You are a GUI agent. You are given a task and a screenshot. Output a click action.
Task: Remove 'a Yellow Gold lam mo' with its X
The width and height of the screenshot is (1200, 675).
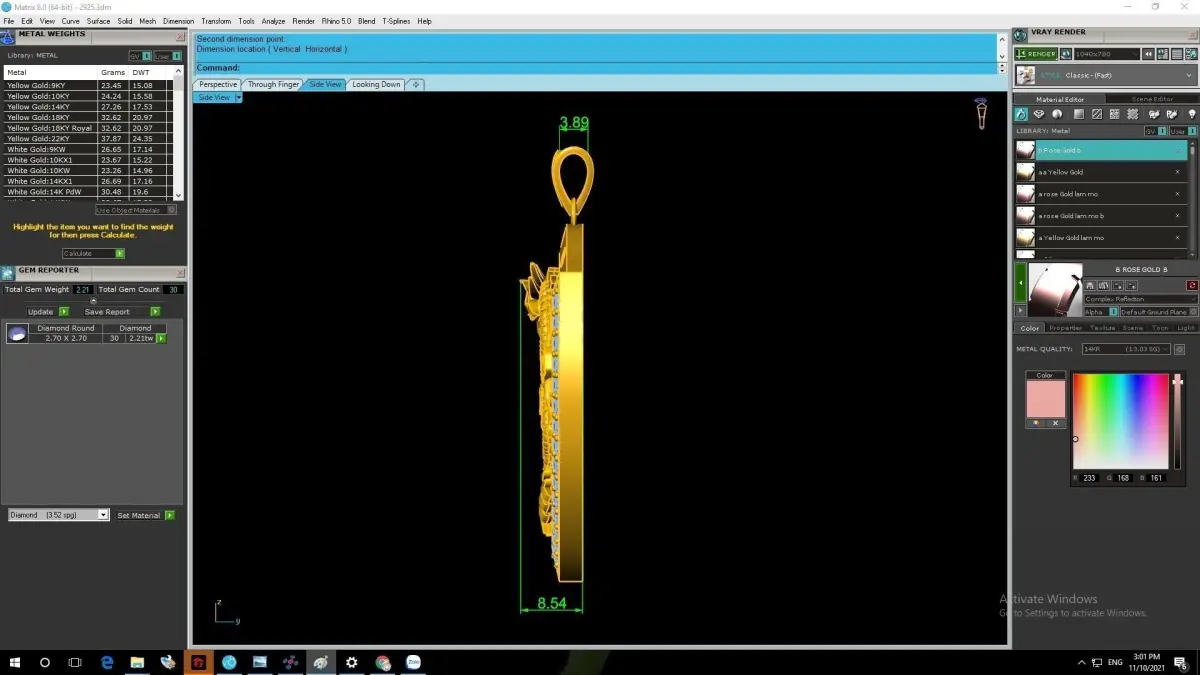pos(1177,238)
